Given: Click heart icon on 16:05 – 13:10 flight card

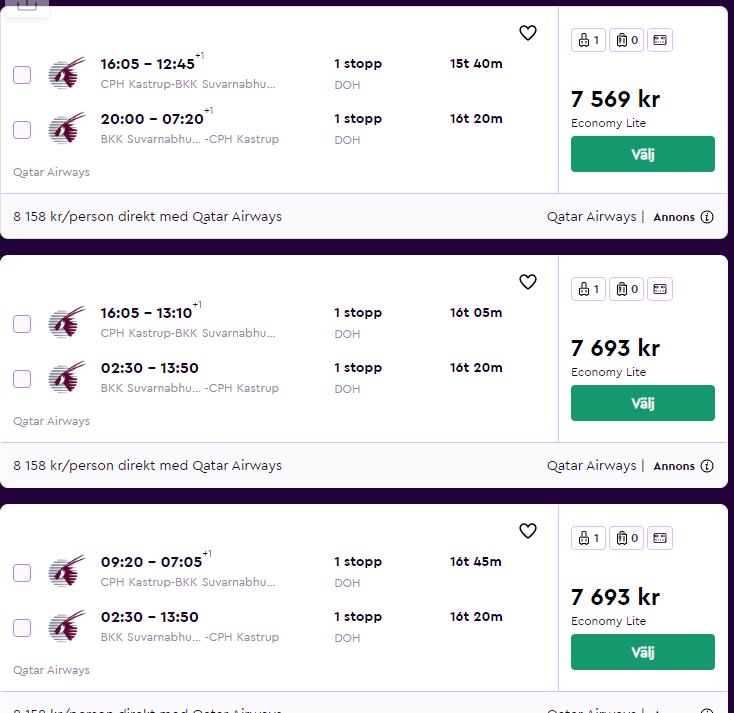Looking at the screenshot, I should pos(528,282).
